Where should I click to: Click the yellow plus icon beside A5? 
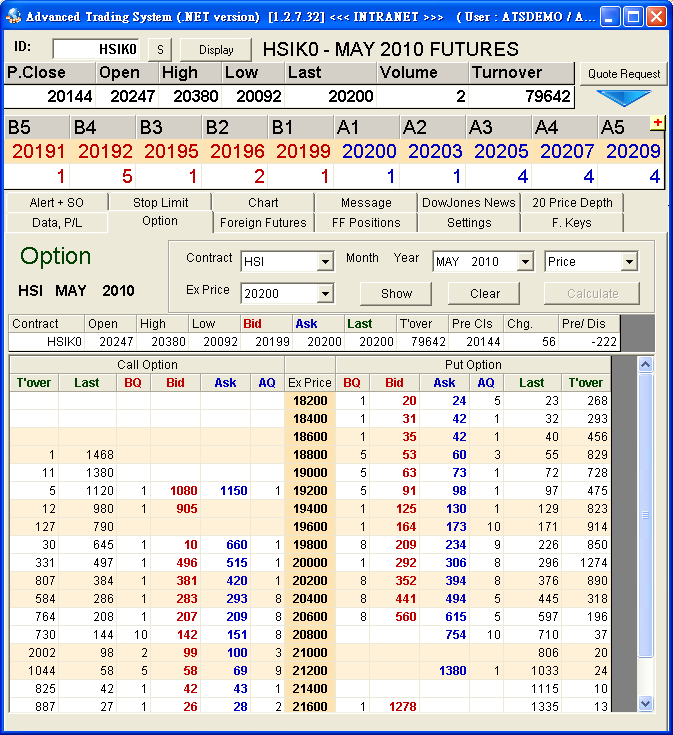click(657, 122)
